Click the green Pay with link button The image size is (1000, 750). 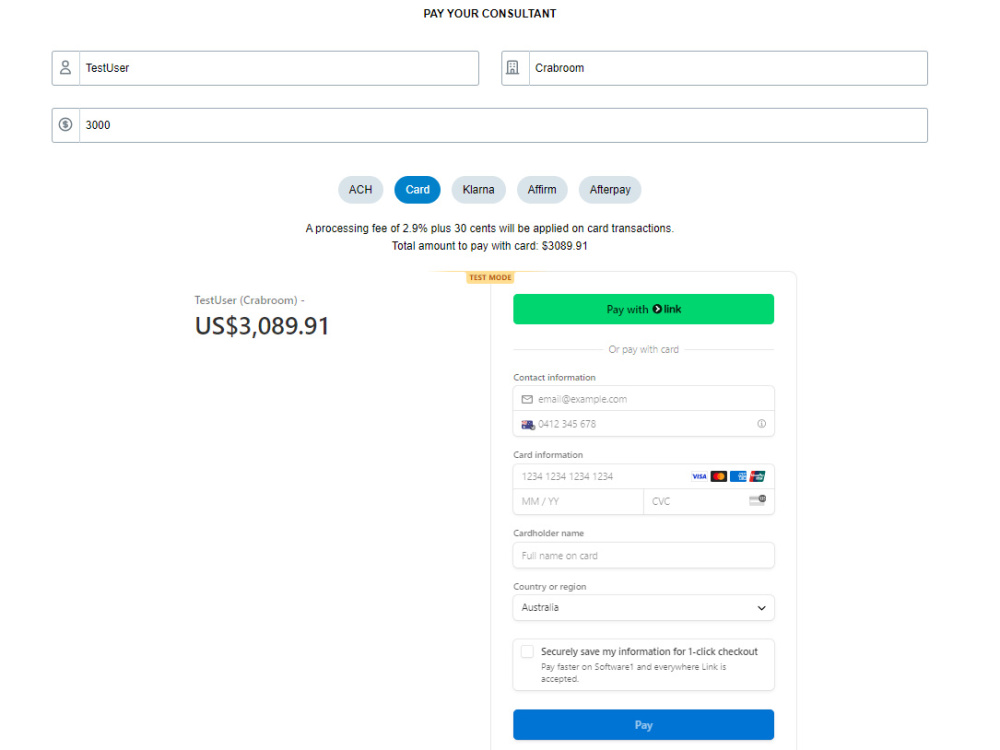[643, 309]
